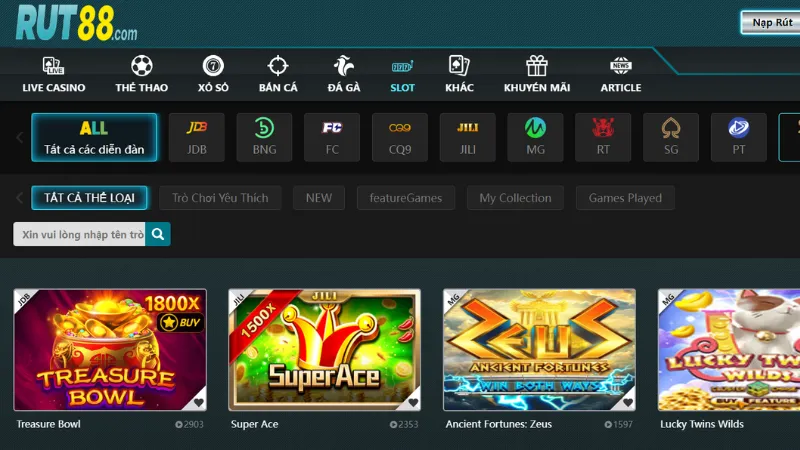This screenshot has height=450, width=800.
Task: Filter by JDB provider
Action: click(x=196, y=137)
